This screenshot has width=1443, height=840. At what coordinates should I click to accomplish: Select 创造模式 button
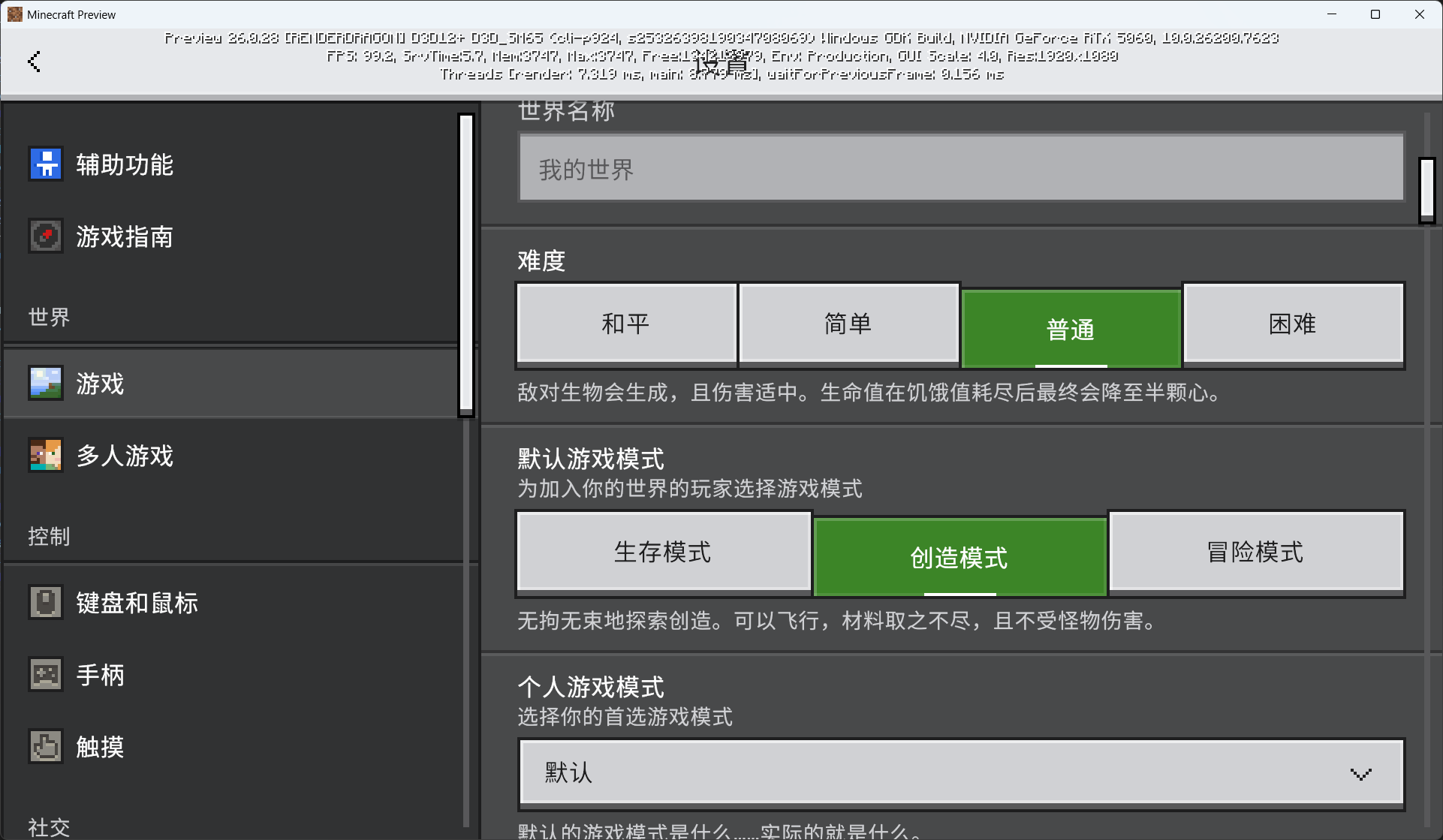959,556
